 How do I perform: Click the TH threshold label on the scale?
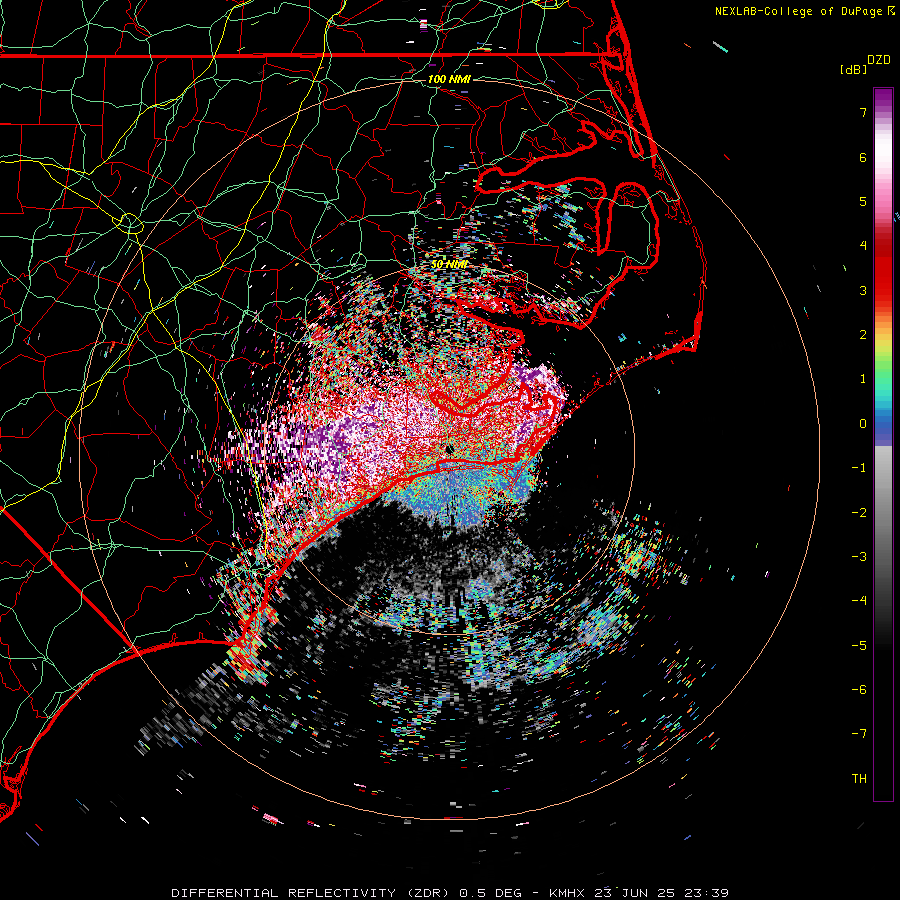(859, 779)
